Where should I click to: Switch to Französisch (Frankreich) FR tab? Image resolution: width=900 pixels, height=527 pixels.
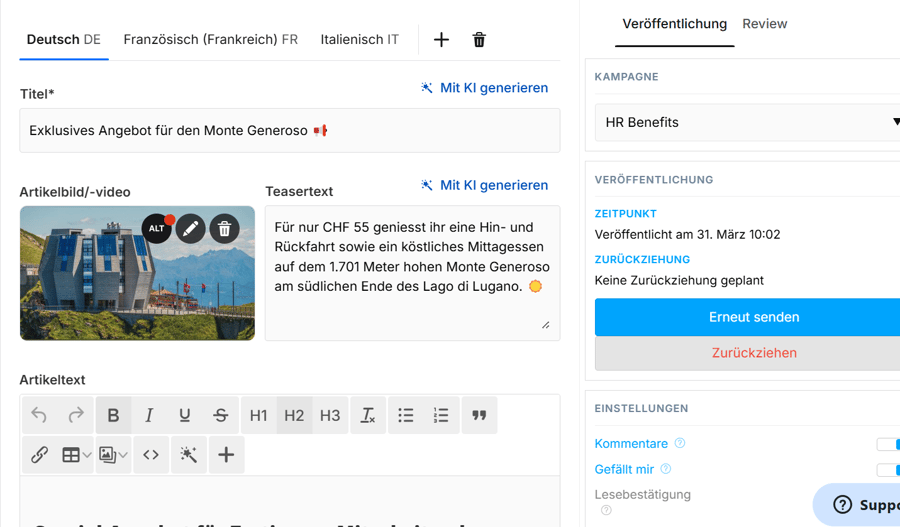click(x=211, y=40)
